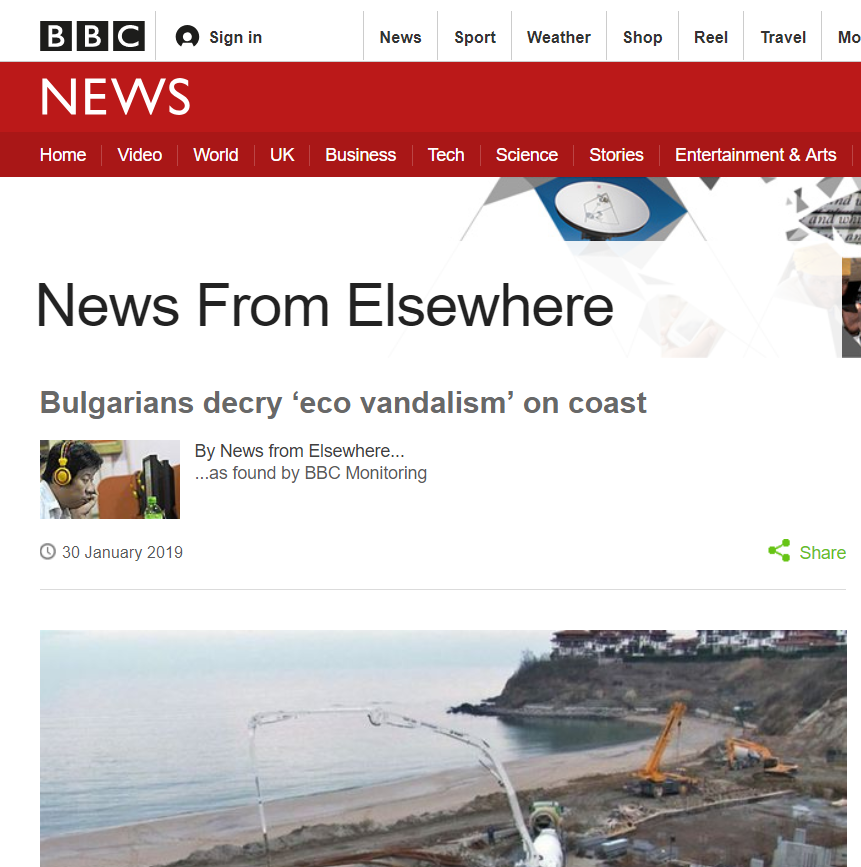Click the Sign in account avatar icon

(x=187, y=37)
